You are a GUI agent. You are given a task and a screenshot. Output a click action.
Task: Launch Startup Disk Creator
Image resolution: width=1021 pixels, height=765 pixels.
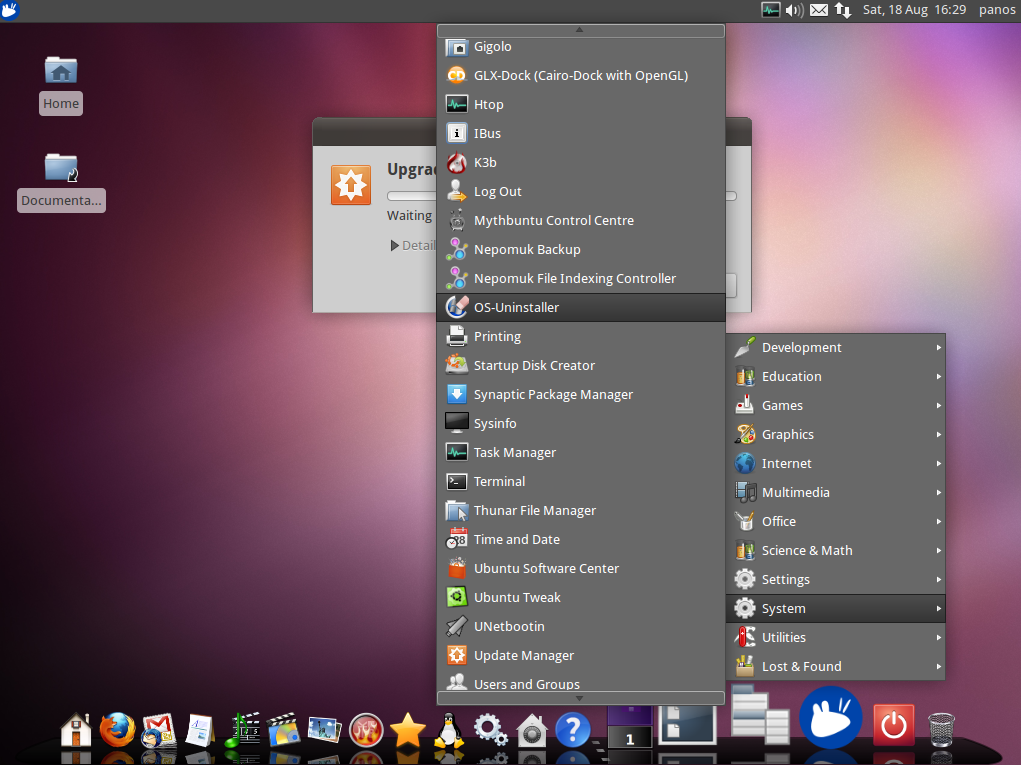coord(581,365)
